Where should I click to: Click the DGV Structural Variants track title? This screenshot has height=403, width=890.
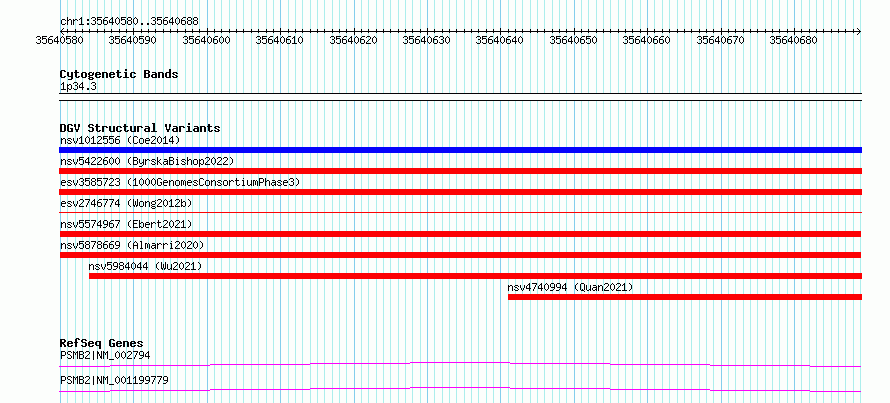click(140, 128)
